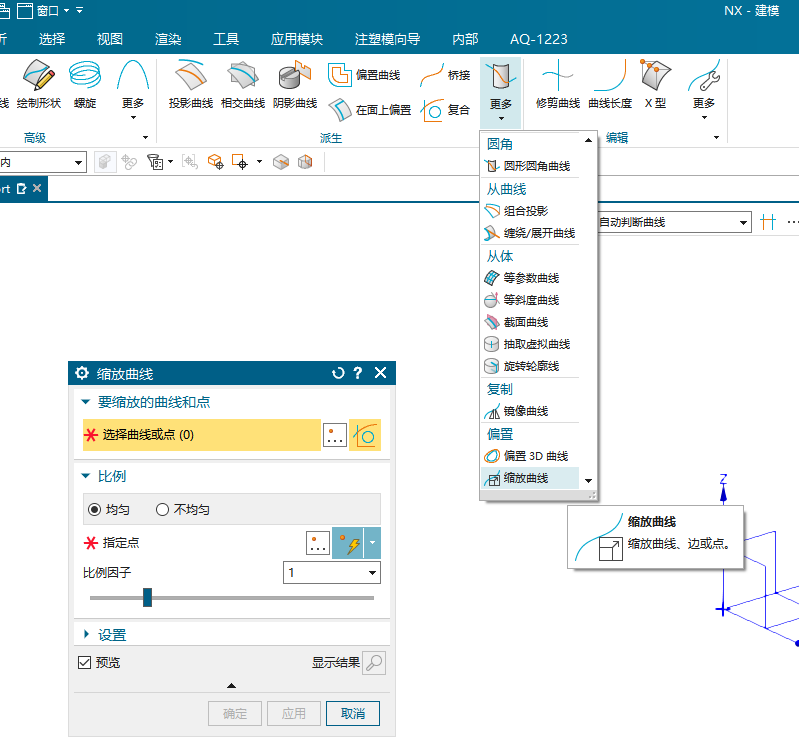Open the 投影曲线 project curve tool
This screenshot has height=754, width=799.
click(191, 84)
